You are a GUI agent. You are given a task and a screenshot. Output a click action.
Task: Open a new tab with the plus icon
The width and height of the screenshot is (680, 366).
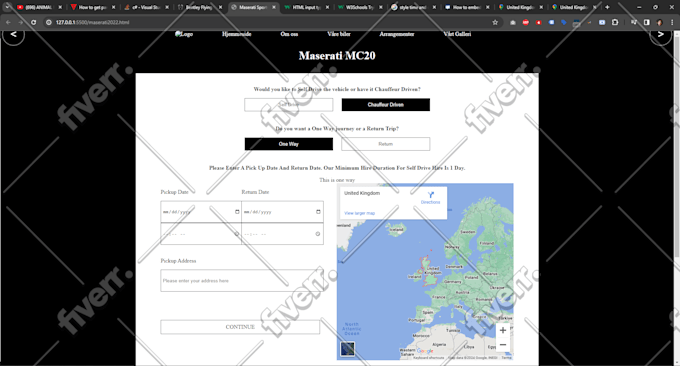tap(607, 7)
